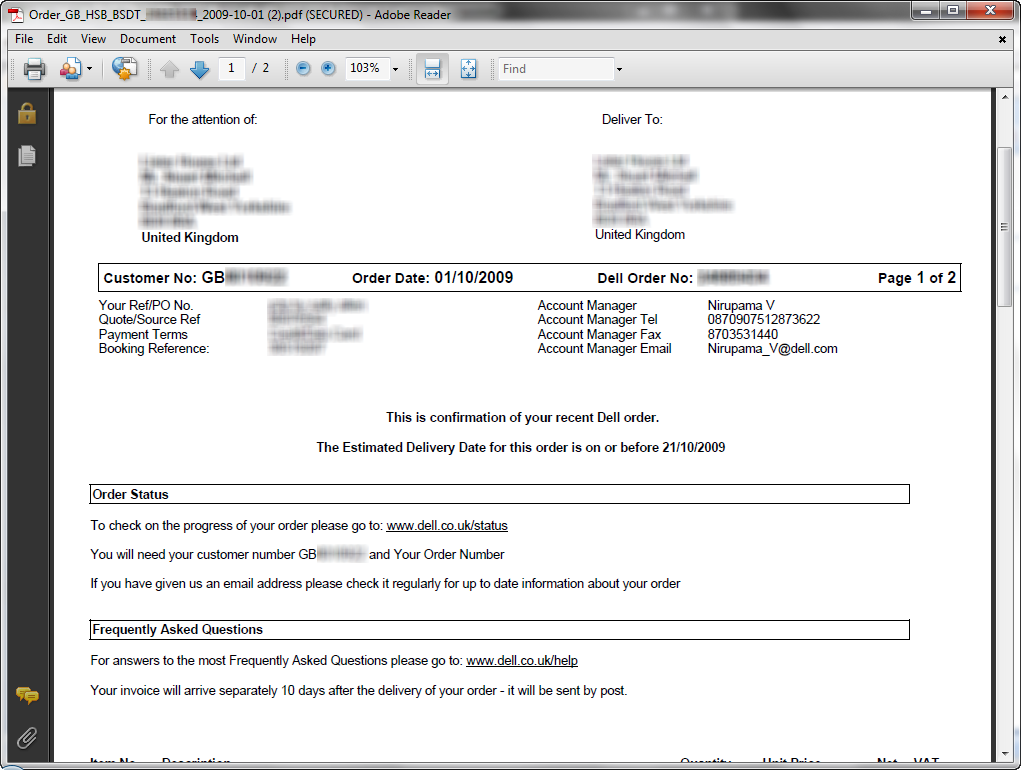This screenshot has width=1021, height=770.
Task: Click the 'Quote/Source Ref' label
Action: coord(150,320)
